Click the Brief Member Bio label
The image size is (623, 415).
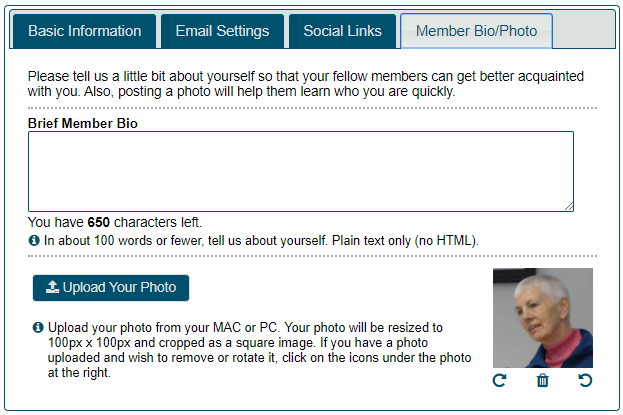pos(83,123)
